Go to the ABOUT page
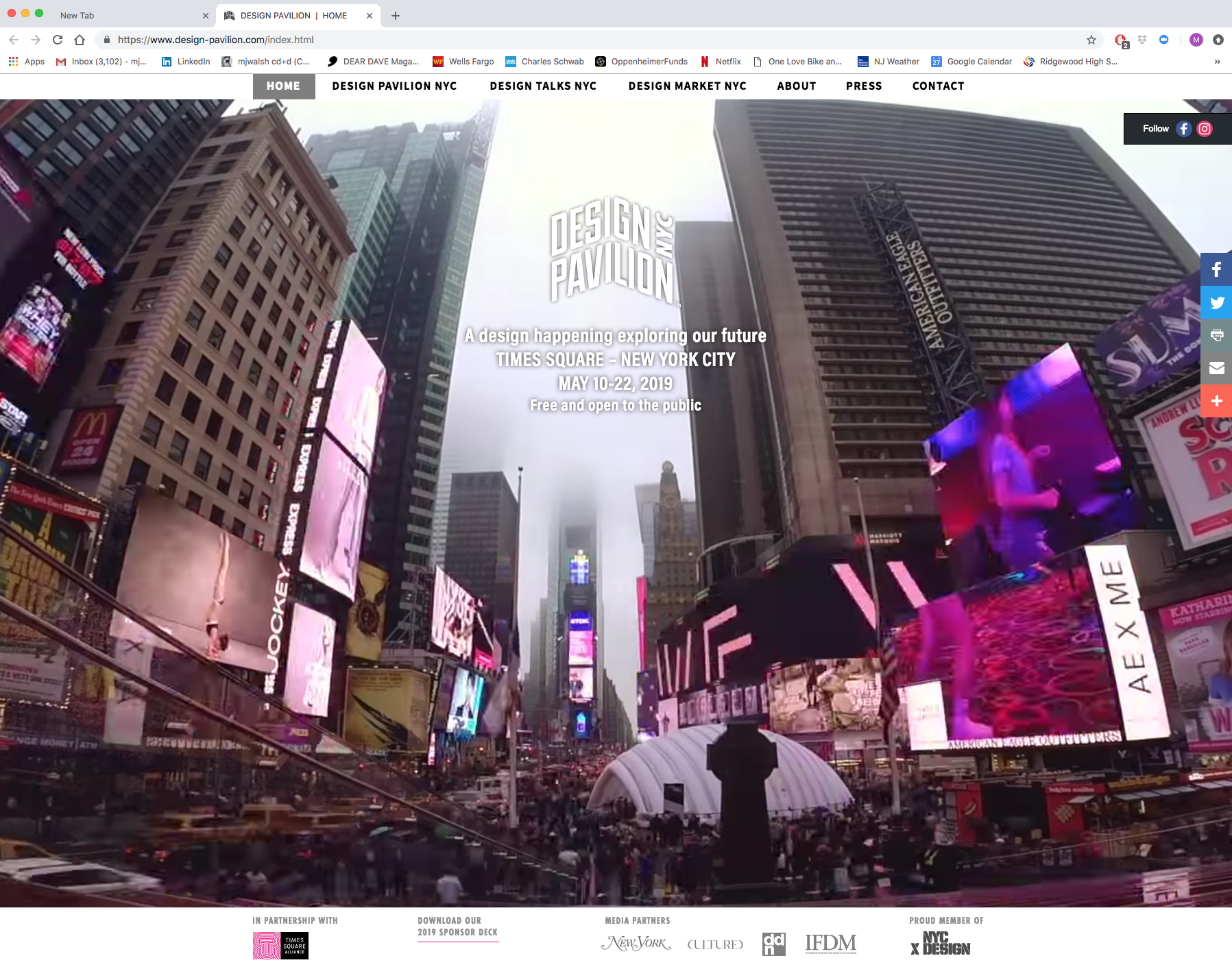Viewport: 1232px width, 969px height. [797, 86]
